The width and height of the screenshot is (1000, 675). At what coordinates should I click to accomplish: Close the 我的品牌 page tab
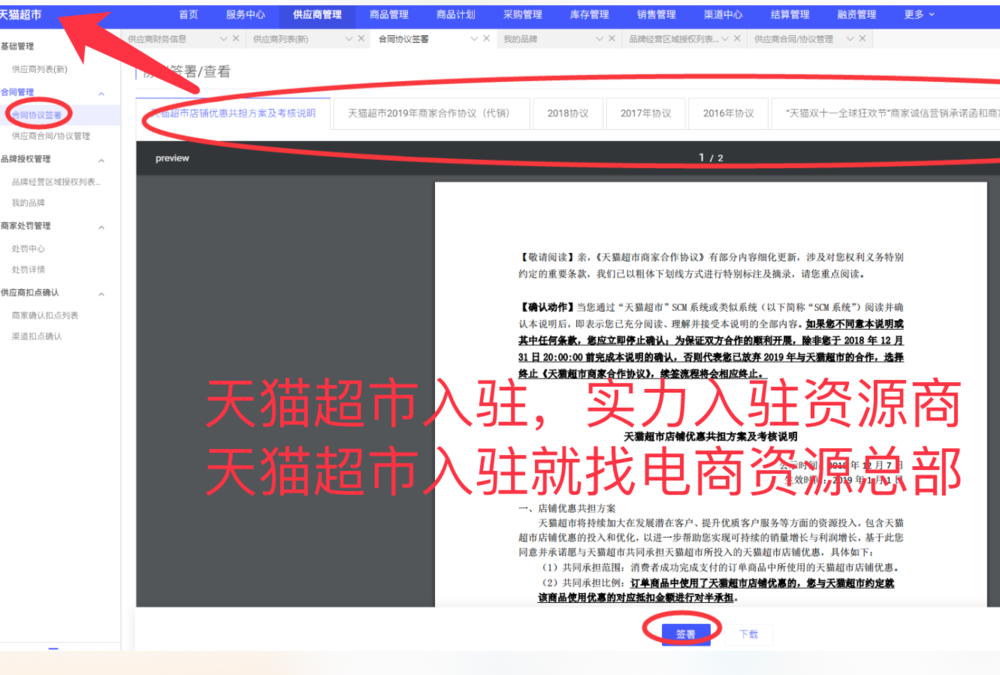click(612, 39)
